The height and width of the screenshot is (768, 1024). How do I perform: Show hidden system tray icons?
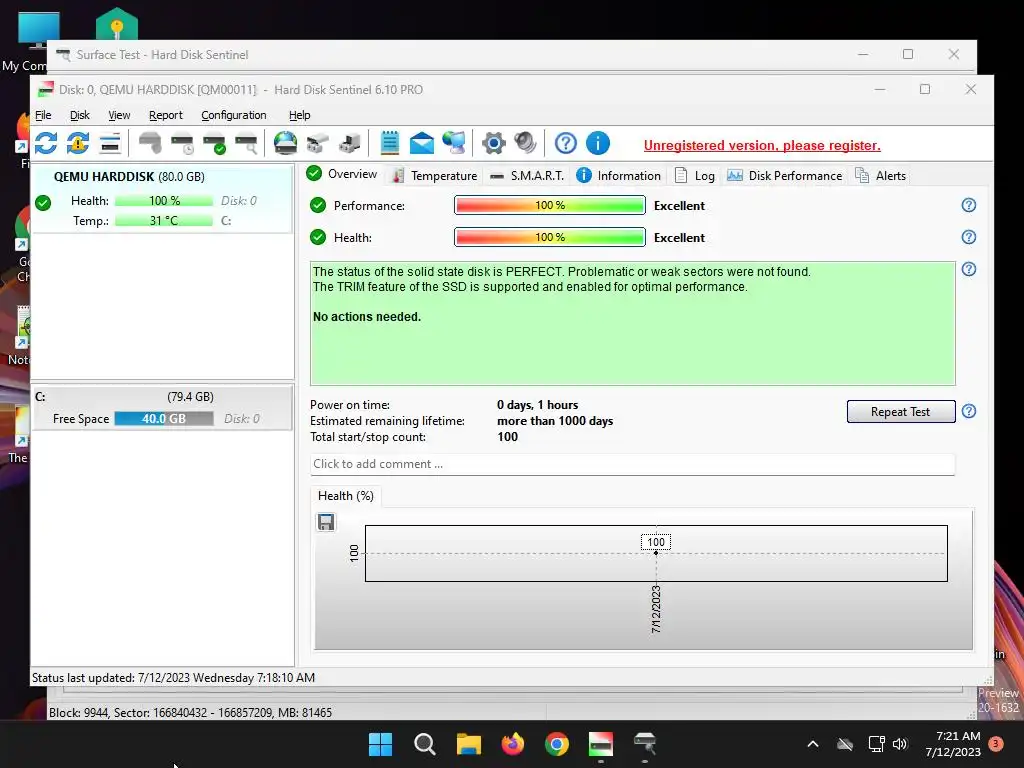click(x=813, y=744)
